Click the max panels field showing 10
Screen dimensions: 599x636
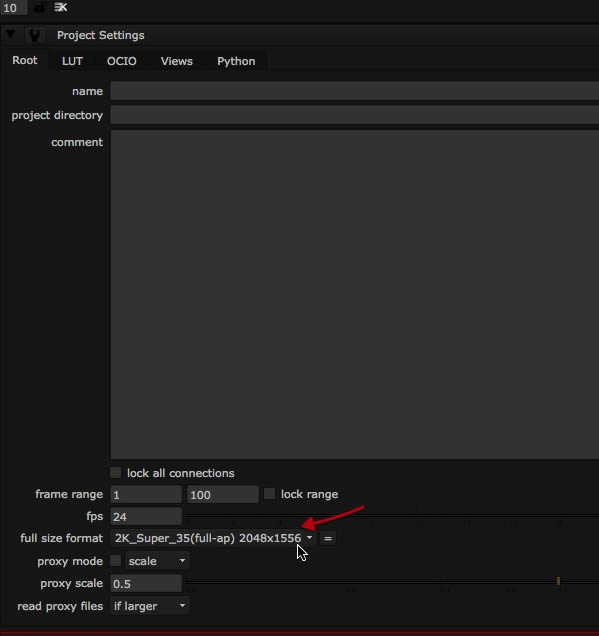pos(13,8)
